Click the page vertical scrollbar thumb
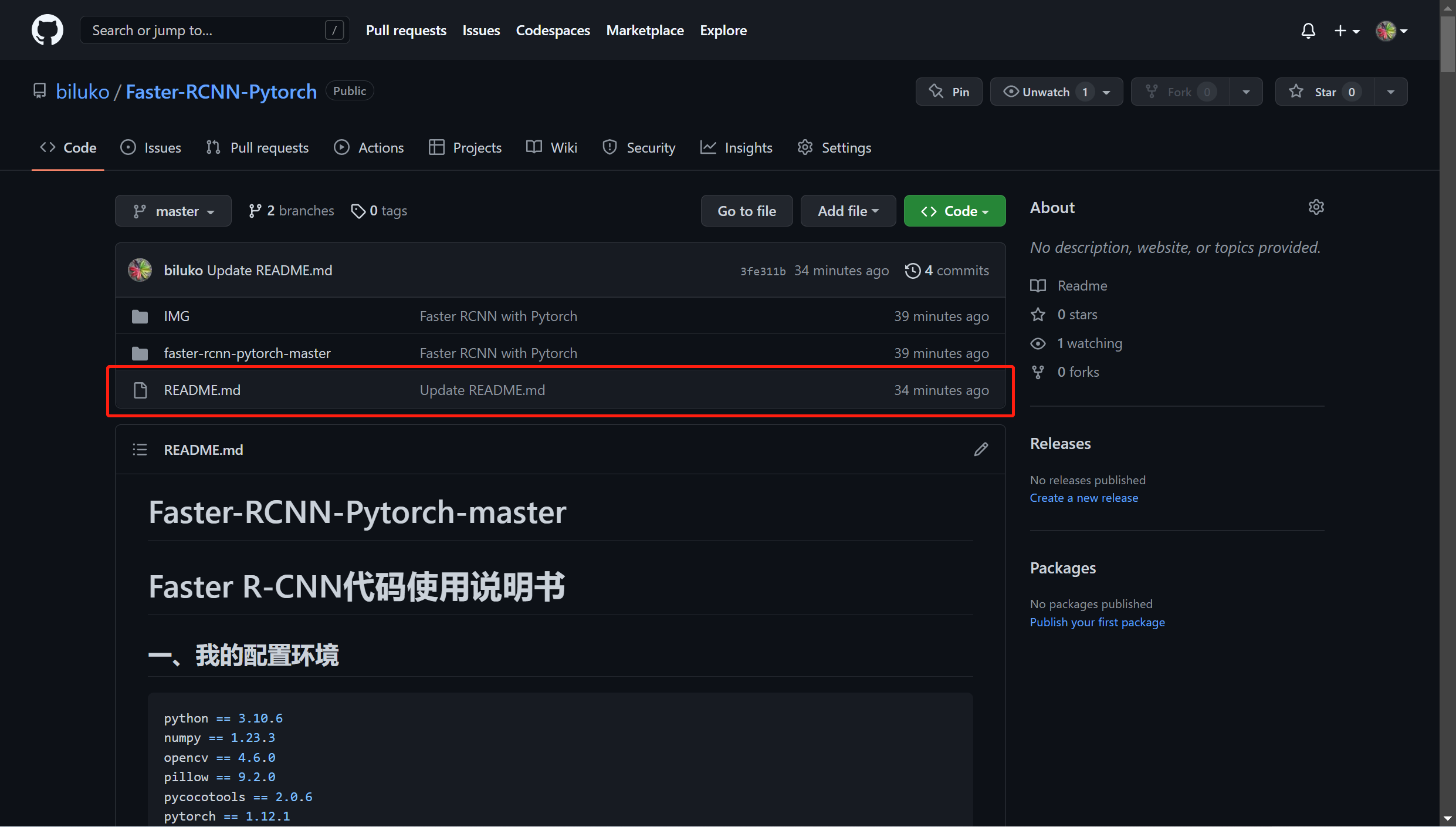 pos(1448,44)
